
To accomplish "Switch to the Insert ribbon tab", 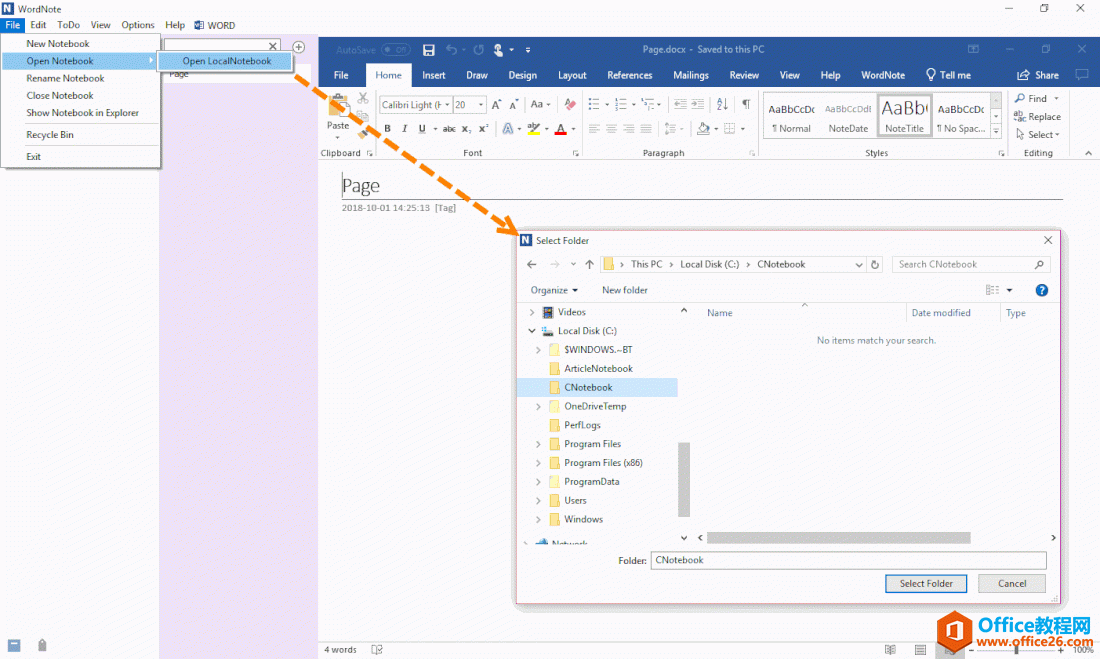I will click(x=434, y=75).
